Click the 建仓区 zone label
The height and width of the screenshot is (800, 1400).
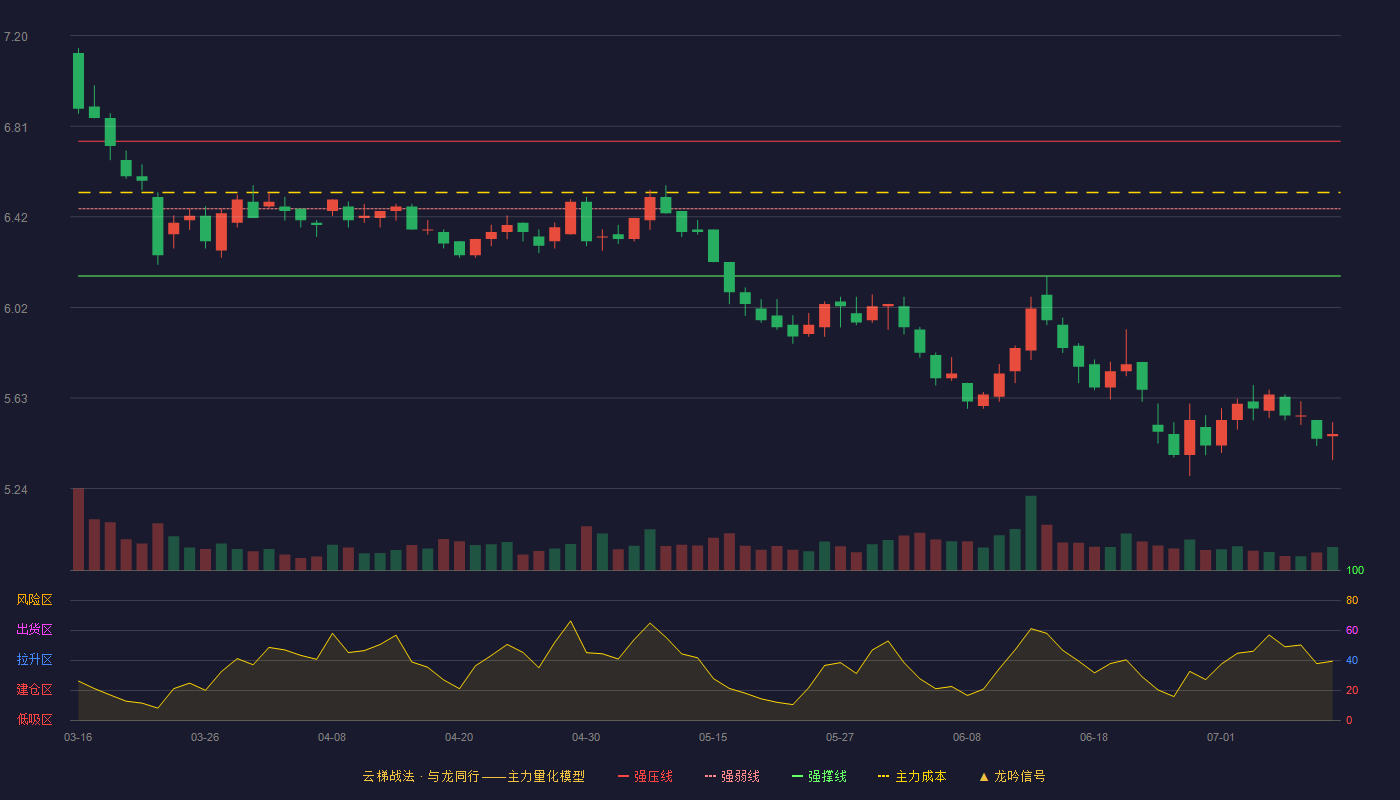pyautogui.click(x=34, y=690)
